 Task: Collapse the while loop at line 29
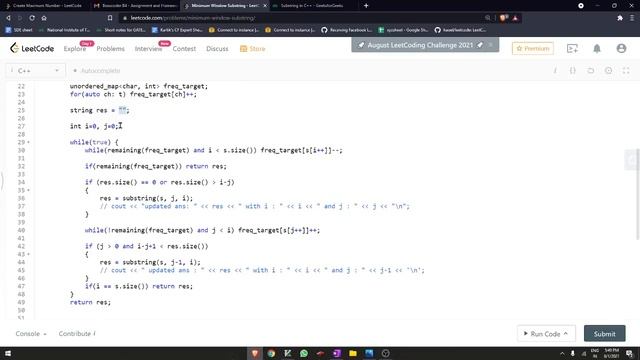(28, 142)
